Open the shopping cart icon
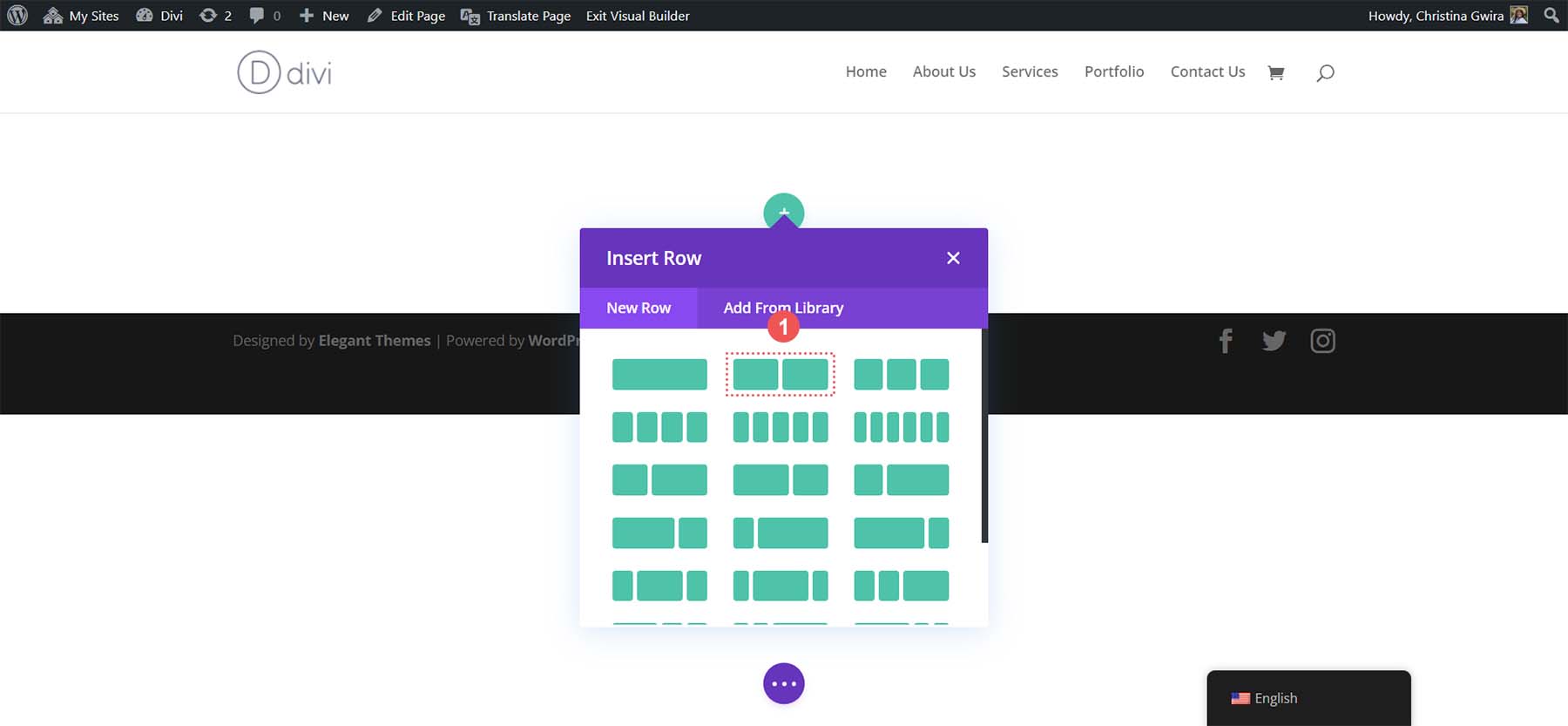This screenshot has width=1568, height=726. [1276, 73]
